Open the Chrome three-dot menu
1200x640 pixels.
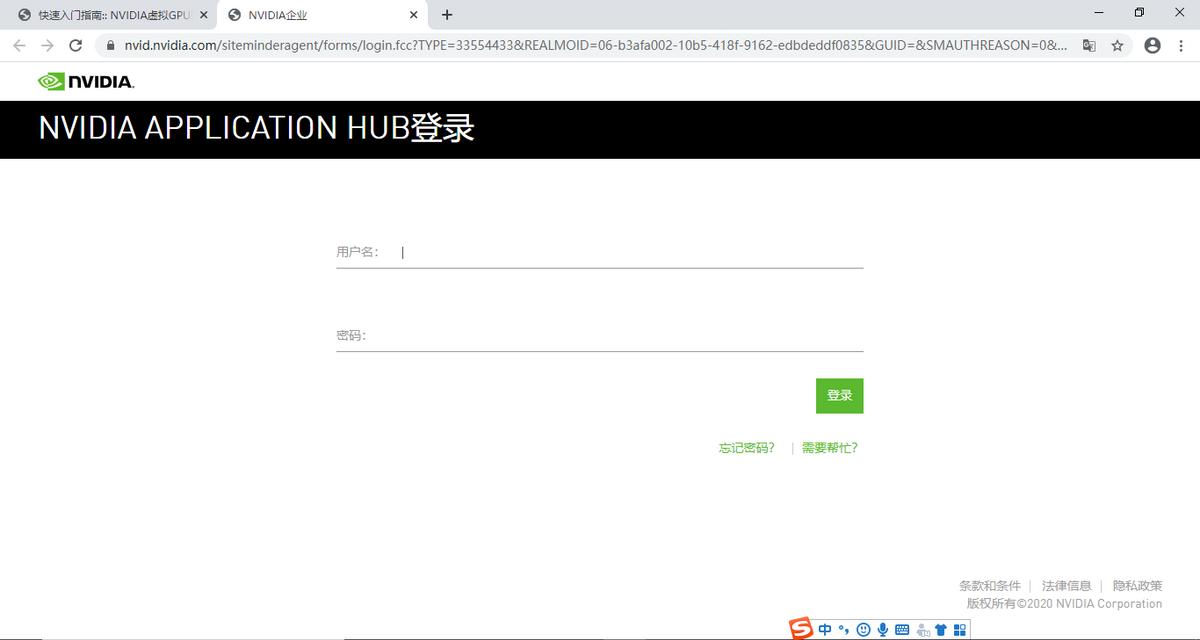[x=1181, y=45]
